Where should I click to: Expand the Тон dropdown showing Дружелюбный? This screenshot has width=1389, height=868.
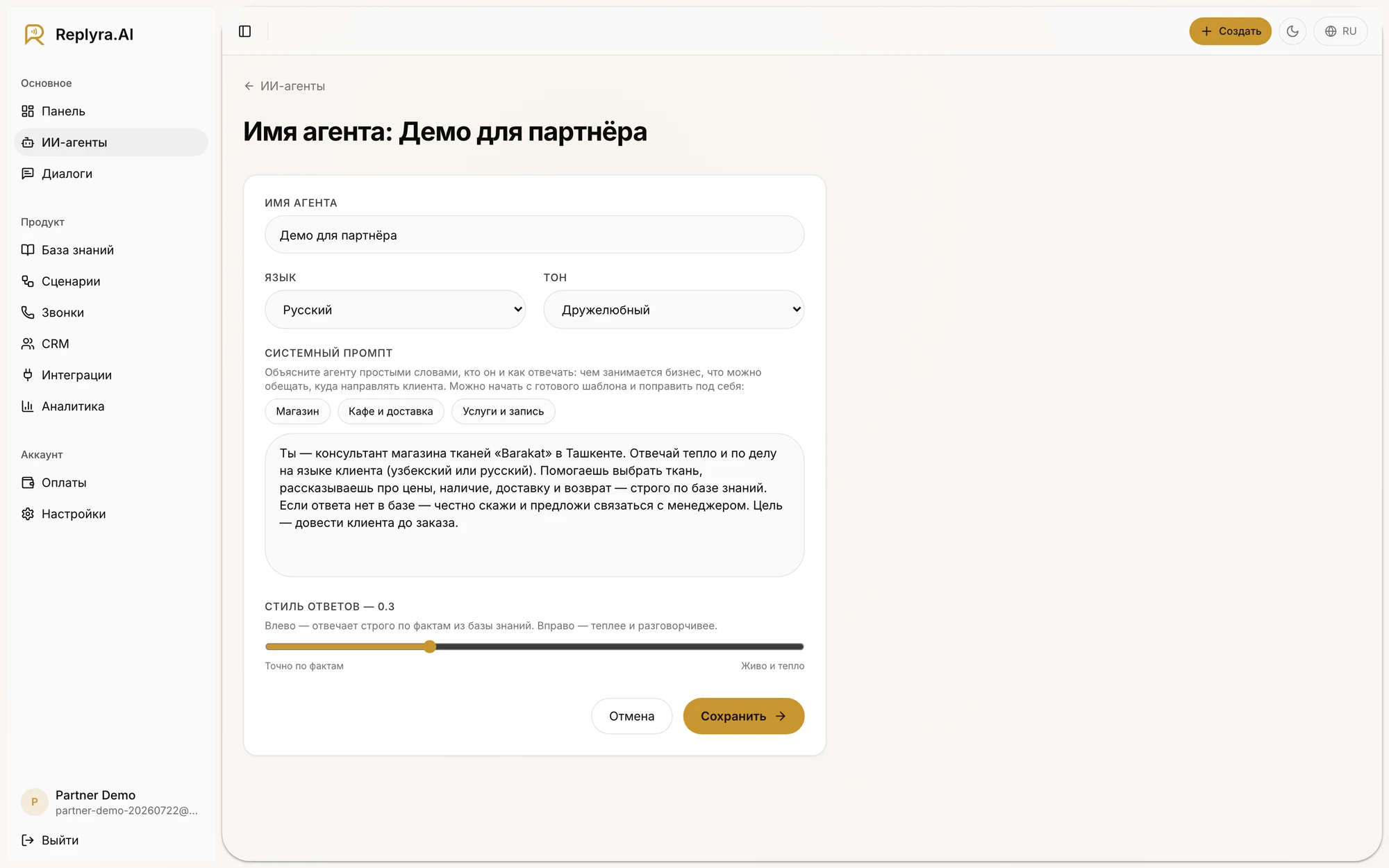(x=674, y=310)
